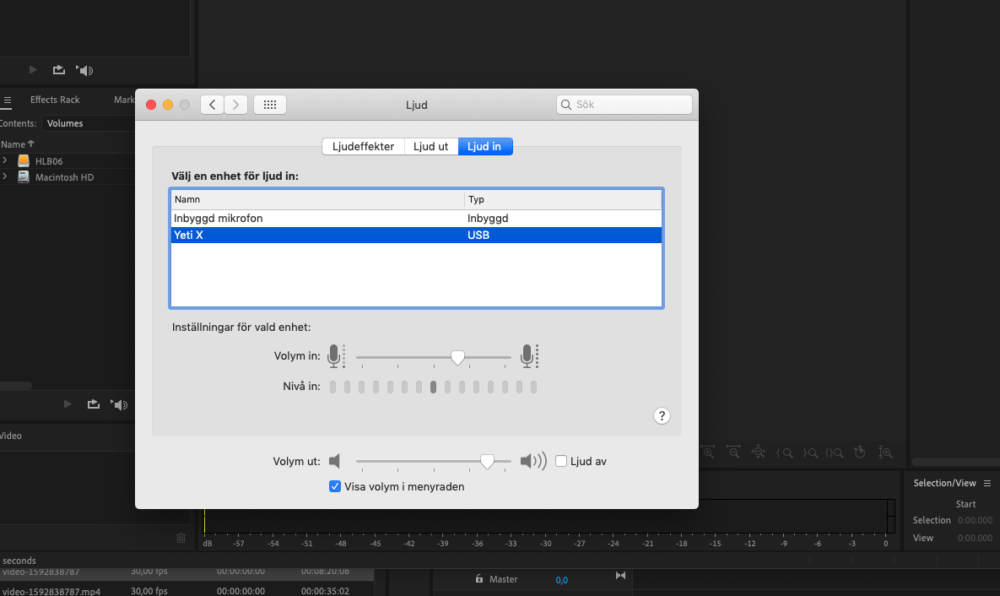Switch to the Ljud ut tab
Image resolution: width=1000 pixels, height=596 pixels.
point(431,146)
